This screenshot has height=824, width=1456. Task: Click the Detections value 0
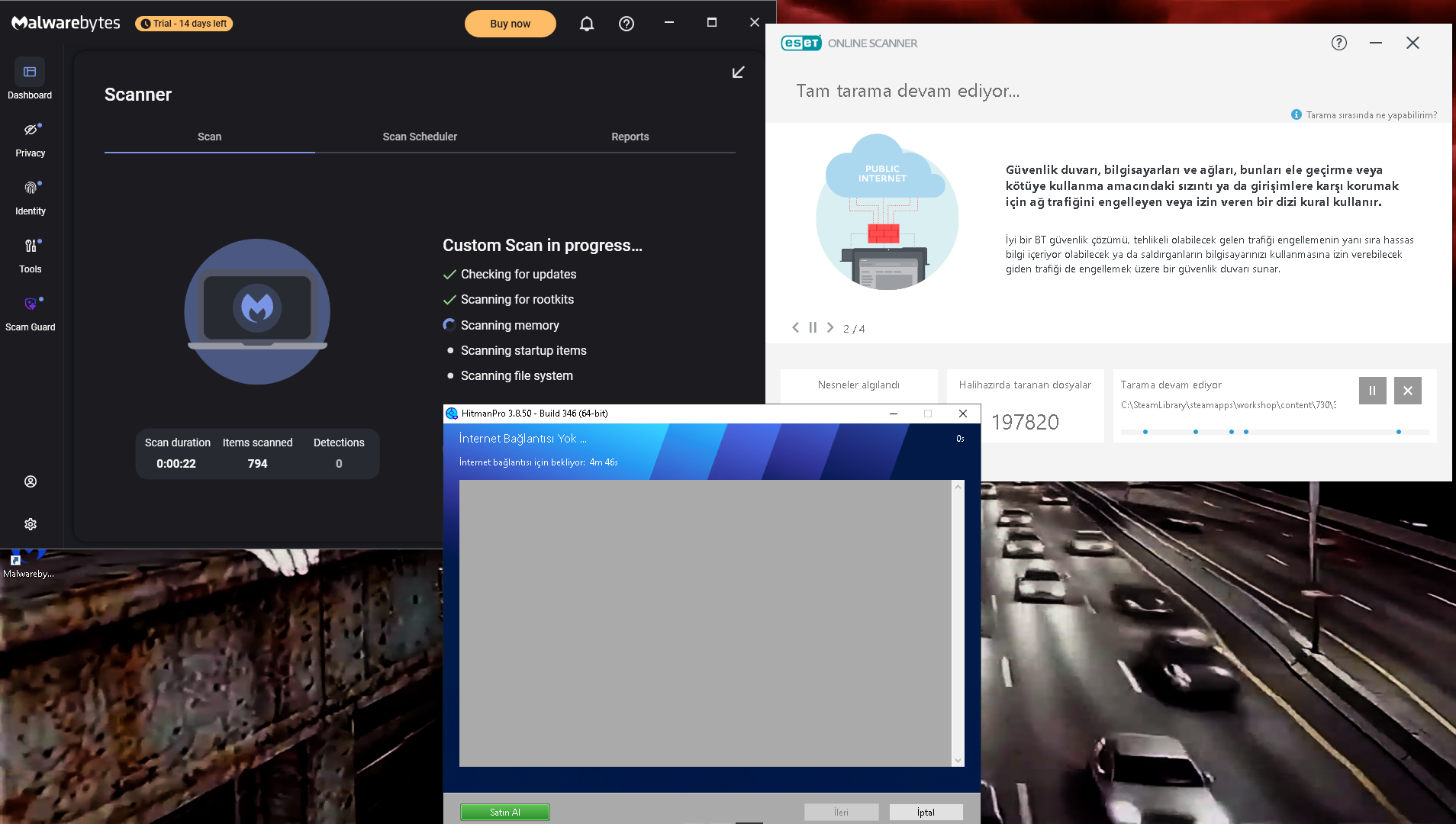[x=339, y=464]
